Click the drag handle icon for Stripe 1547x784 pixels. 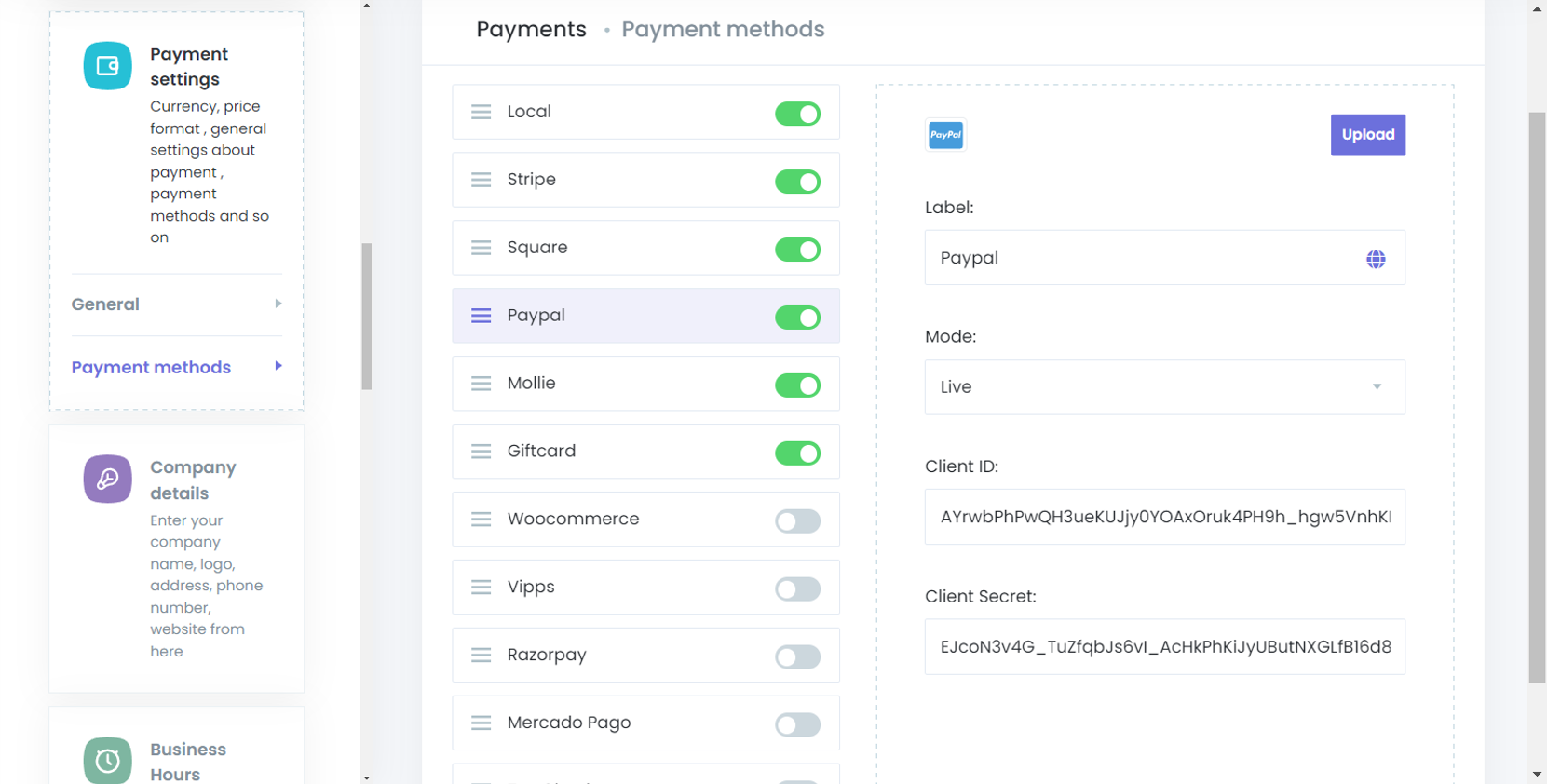coord(481,180)
